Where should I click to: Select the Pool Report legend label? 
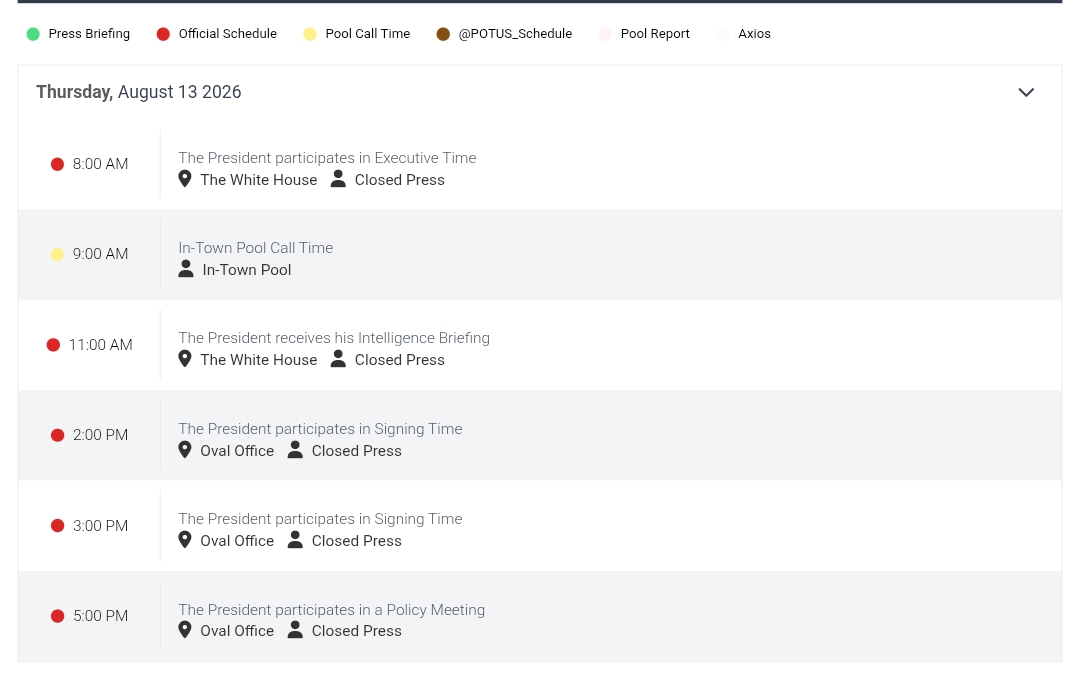(x=655, y=34)
